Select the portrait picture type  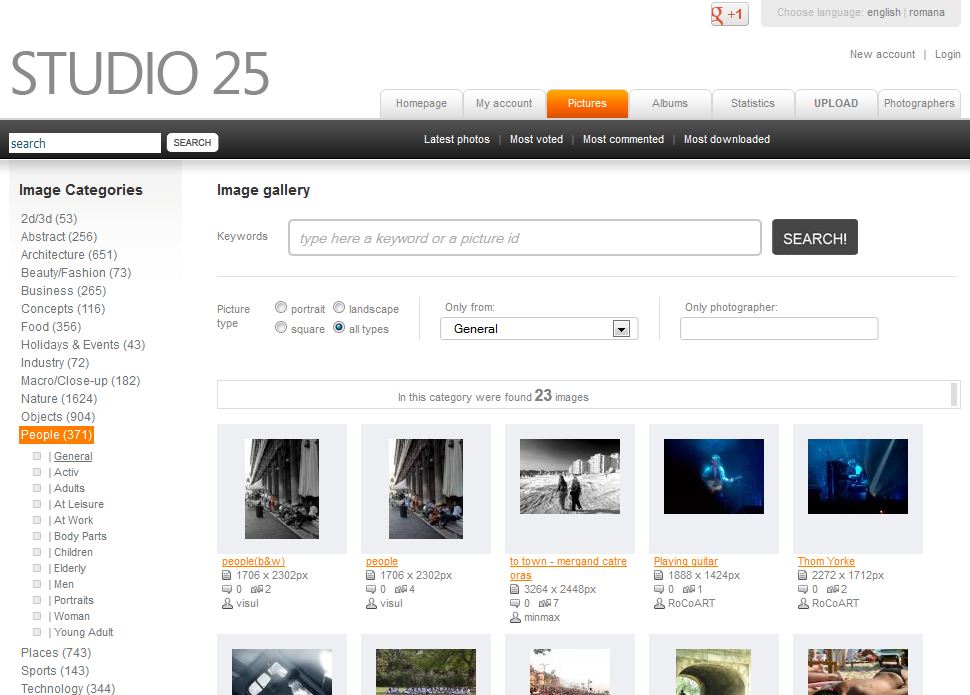[x=281, y=308]
